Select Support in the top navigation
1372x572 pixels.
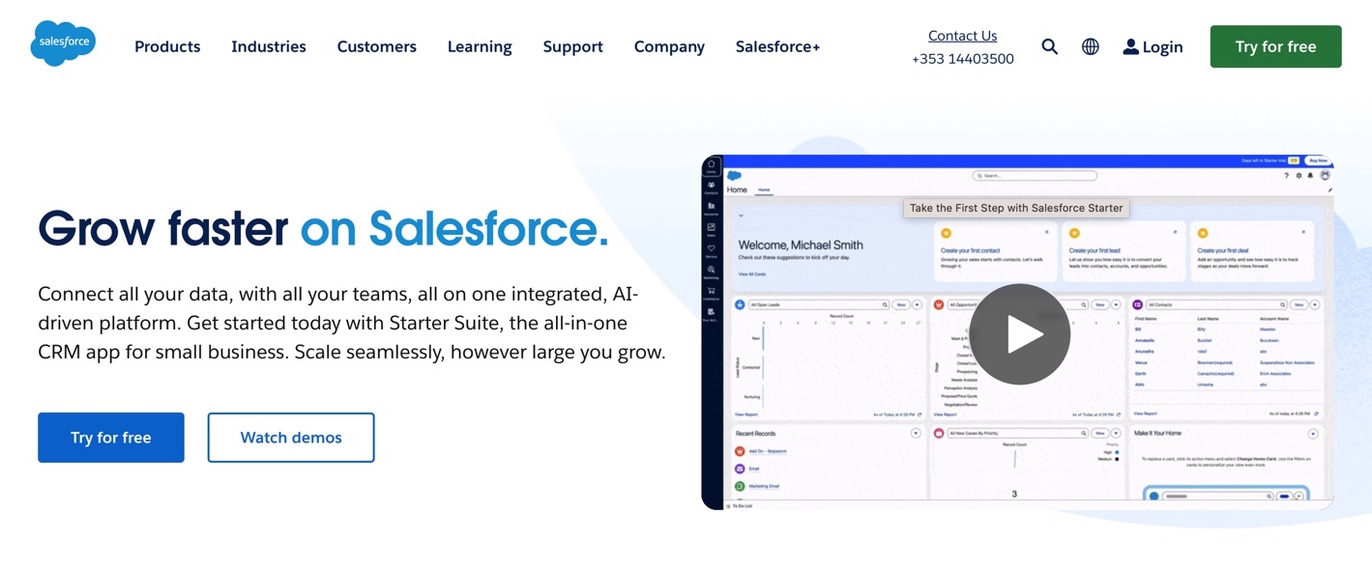[572, 47]
